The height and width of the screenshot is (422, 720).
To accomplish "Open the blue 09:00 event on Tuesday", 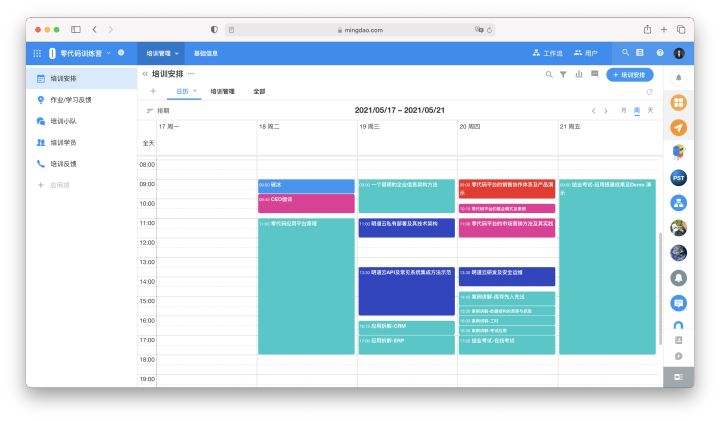I will tap(306, 186).
